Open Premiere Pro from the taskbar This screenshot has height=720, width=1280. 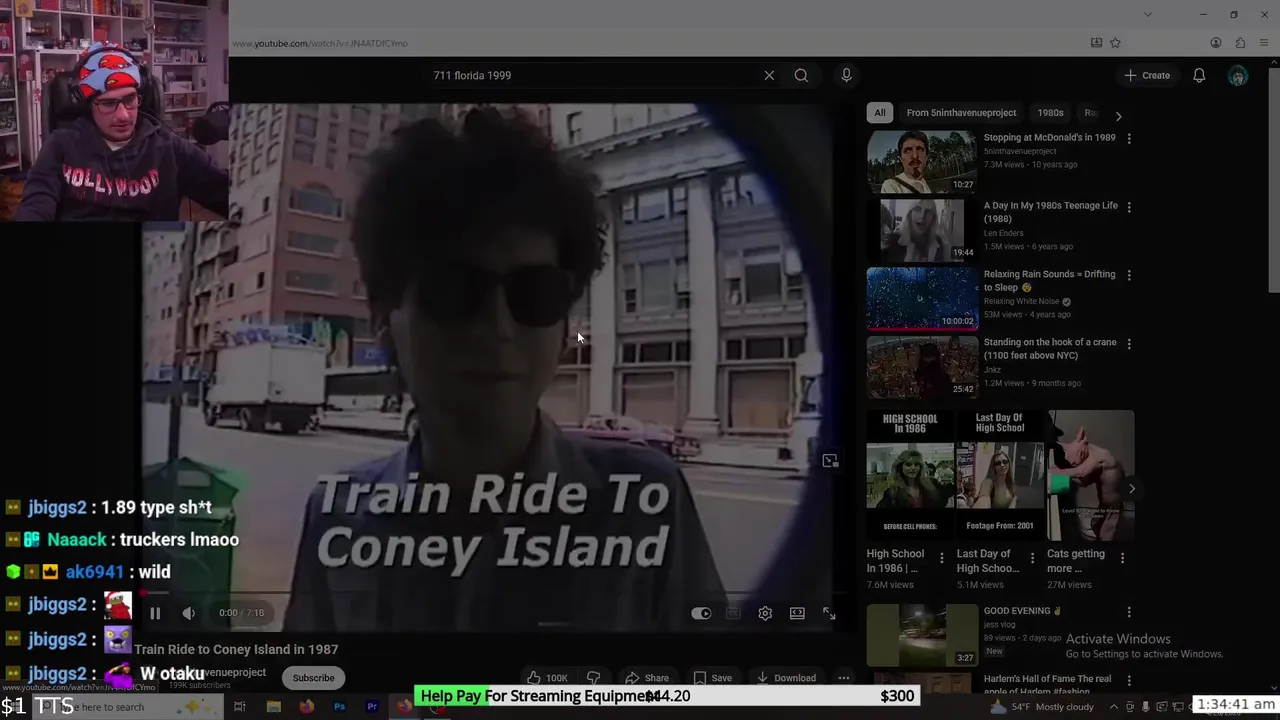pos(372,707)
